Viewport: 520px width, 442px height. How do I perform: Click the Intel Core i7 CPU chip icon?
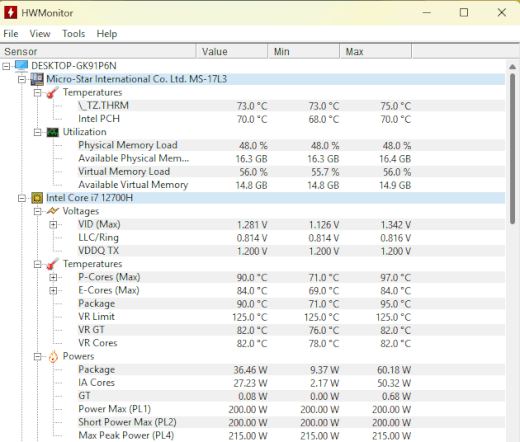[37, 198]
